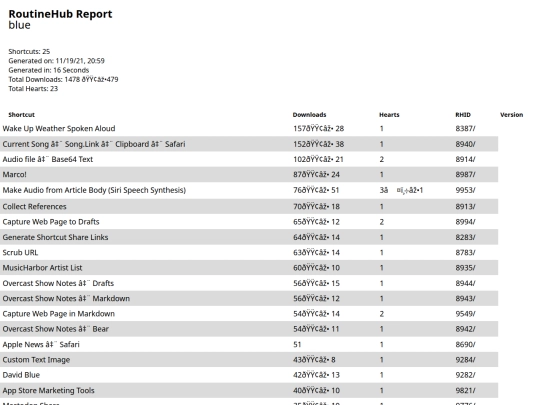The image size is (540, 405).
Task: Click the RHID "9953/" cell
Action: (465, 190)
